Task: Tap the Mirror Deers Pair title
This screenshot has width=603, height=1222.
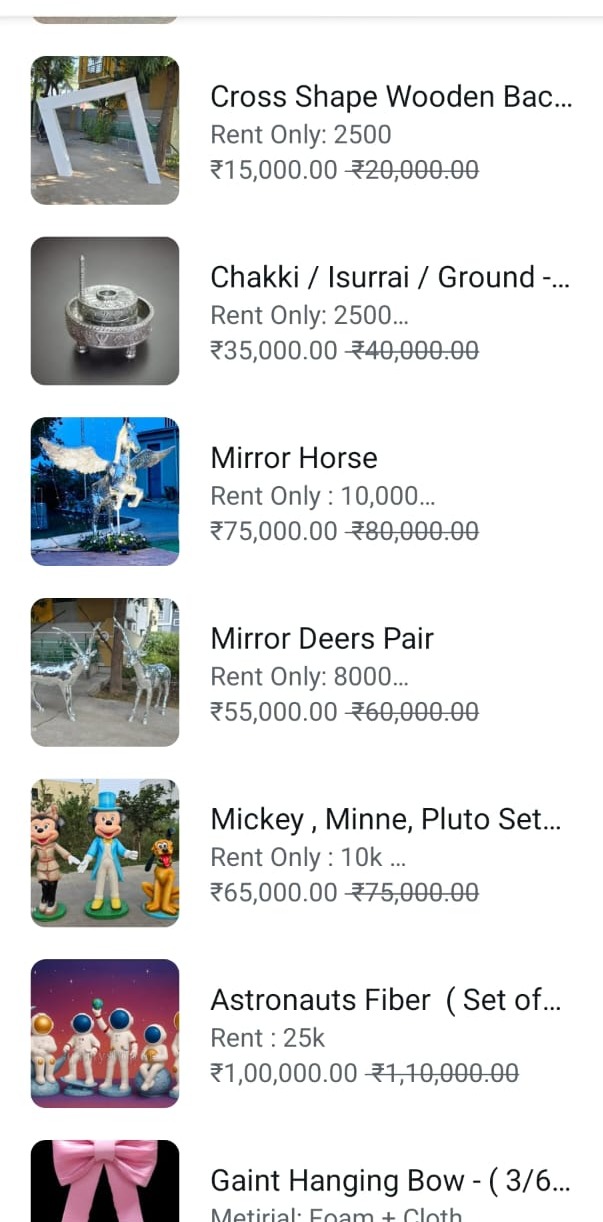Action: [322, 639]
